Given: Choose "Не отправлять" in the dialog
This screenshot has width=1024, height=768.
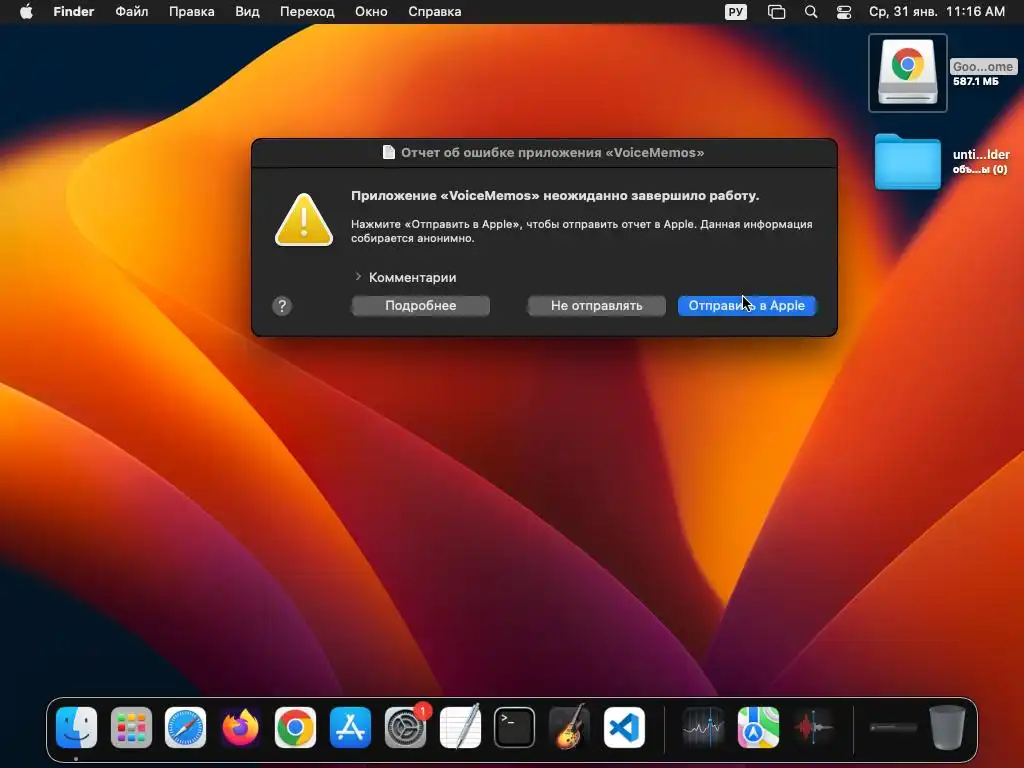Looking at the screenshot, I should click(x=596, y=306).
